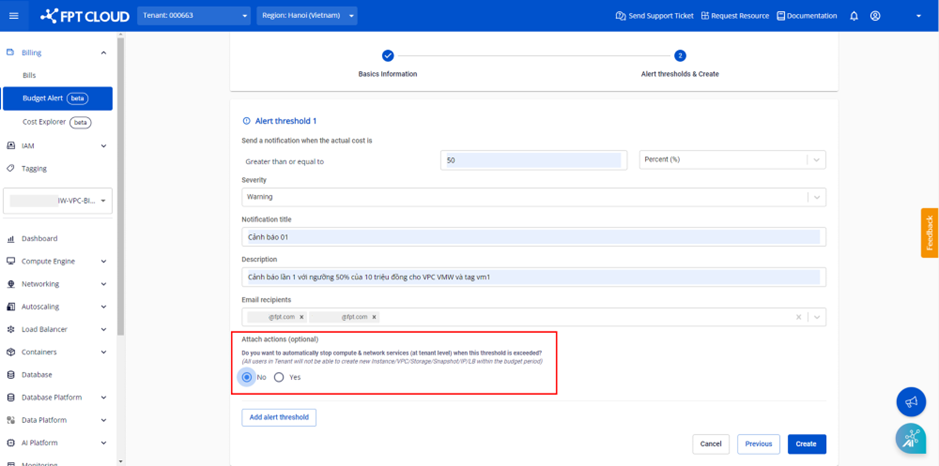Collapse the Billing sidebar section

click(103, 53)
